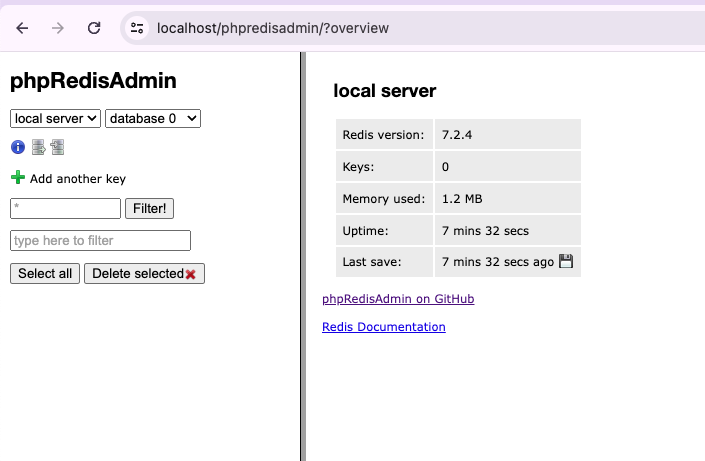Go back with the browser back arrow

pyautogui.click(x=22, y=28)
